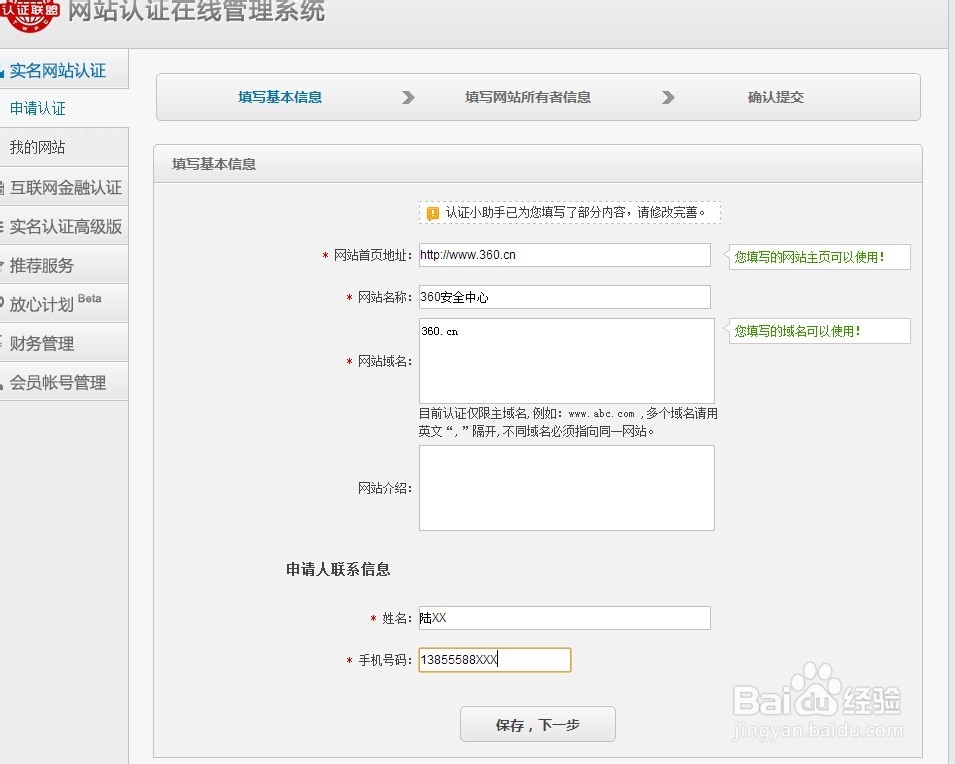Open 财务管理 sidebar section

click(63, 343)
